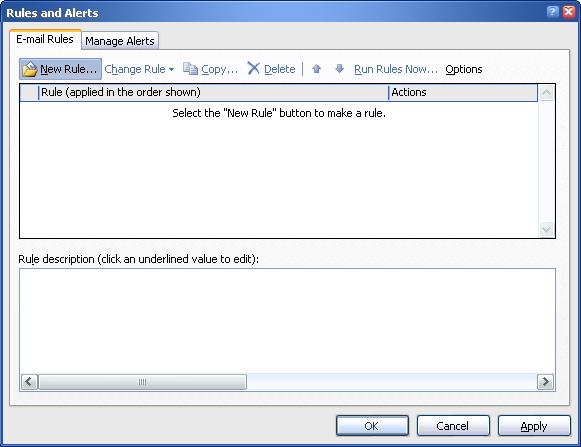Click the Delete X icon
This screenshot has height=447, width=581.
(253, 69)
